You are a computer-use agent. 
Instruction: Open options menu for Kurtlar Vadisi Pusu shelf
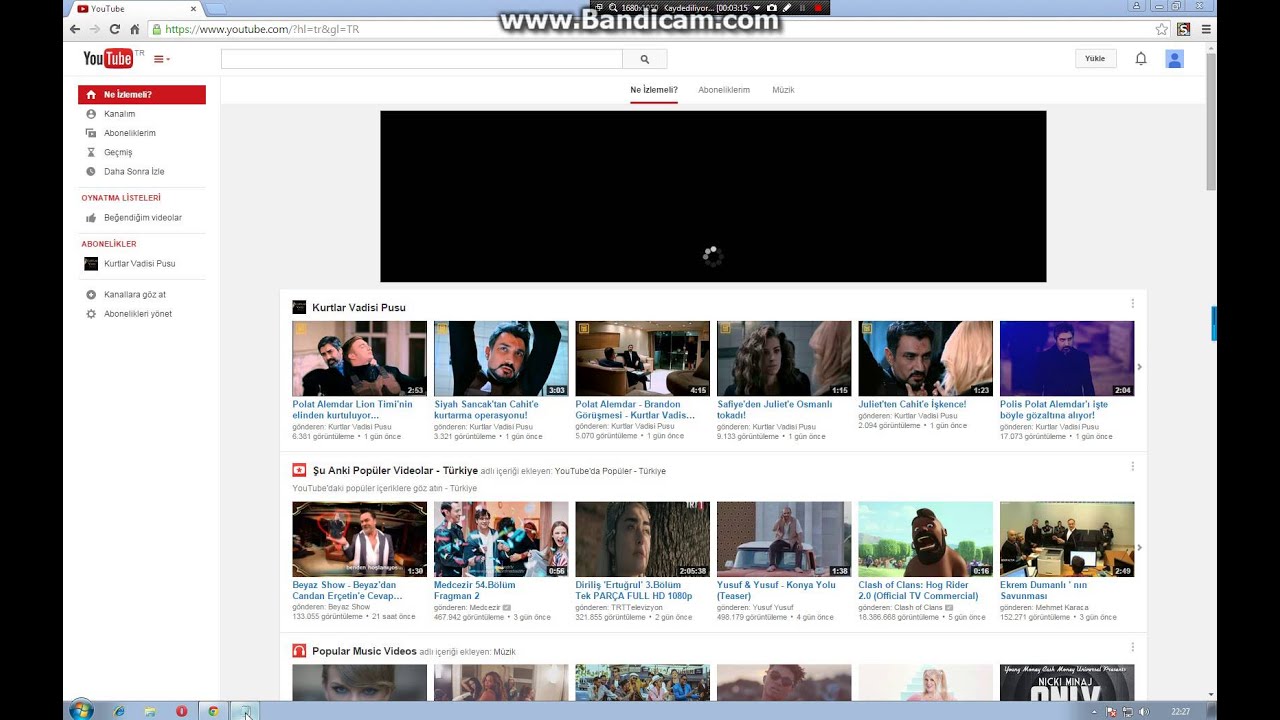point(1133,304)
